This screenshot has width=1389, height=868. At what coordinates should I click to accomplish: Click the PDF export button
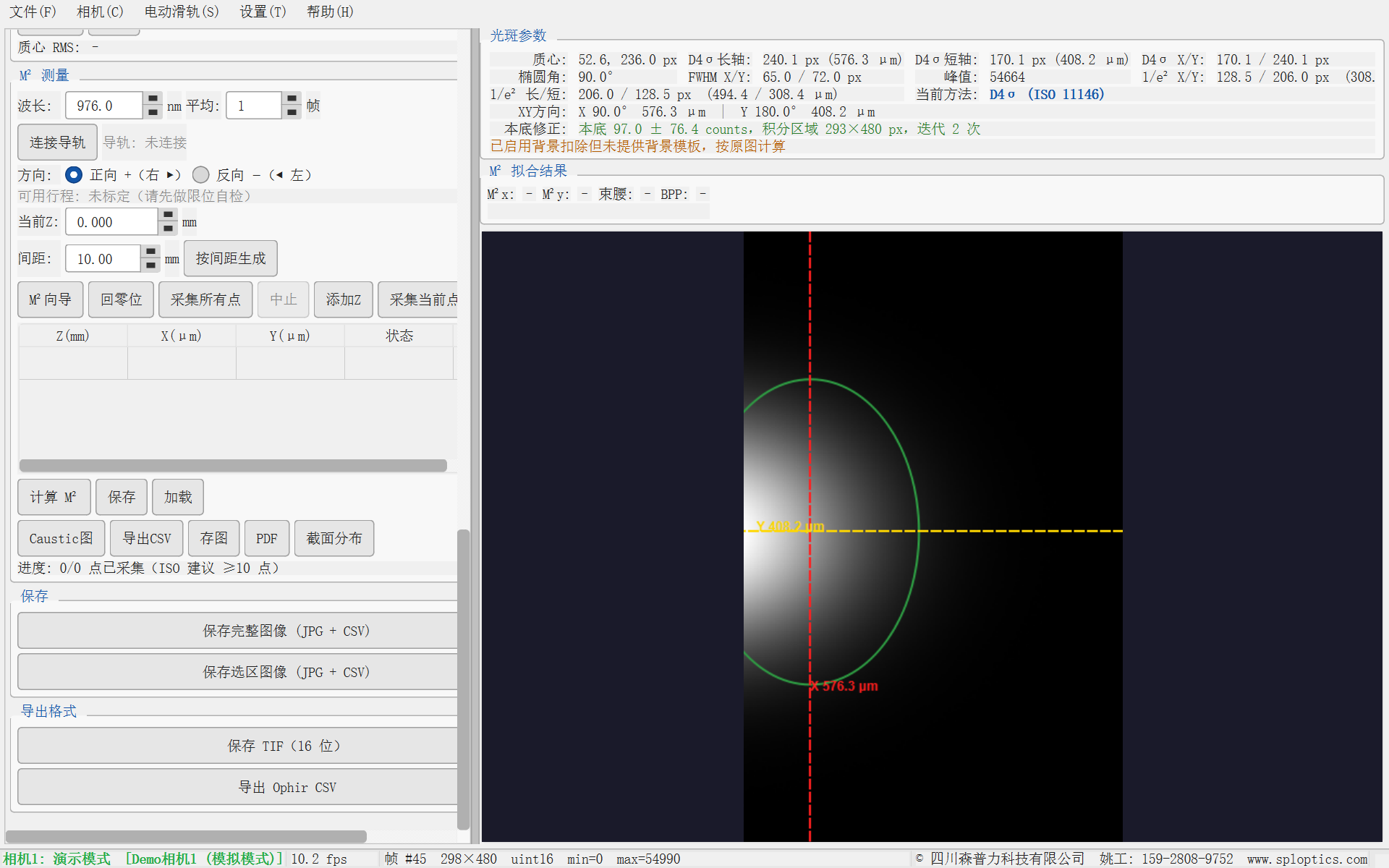click(x=267, y=538)
